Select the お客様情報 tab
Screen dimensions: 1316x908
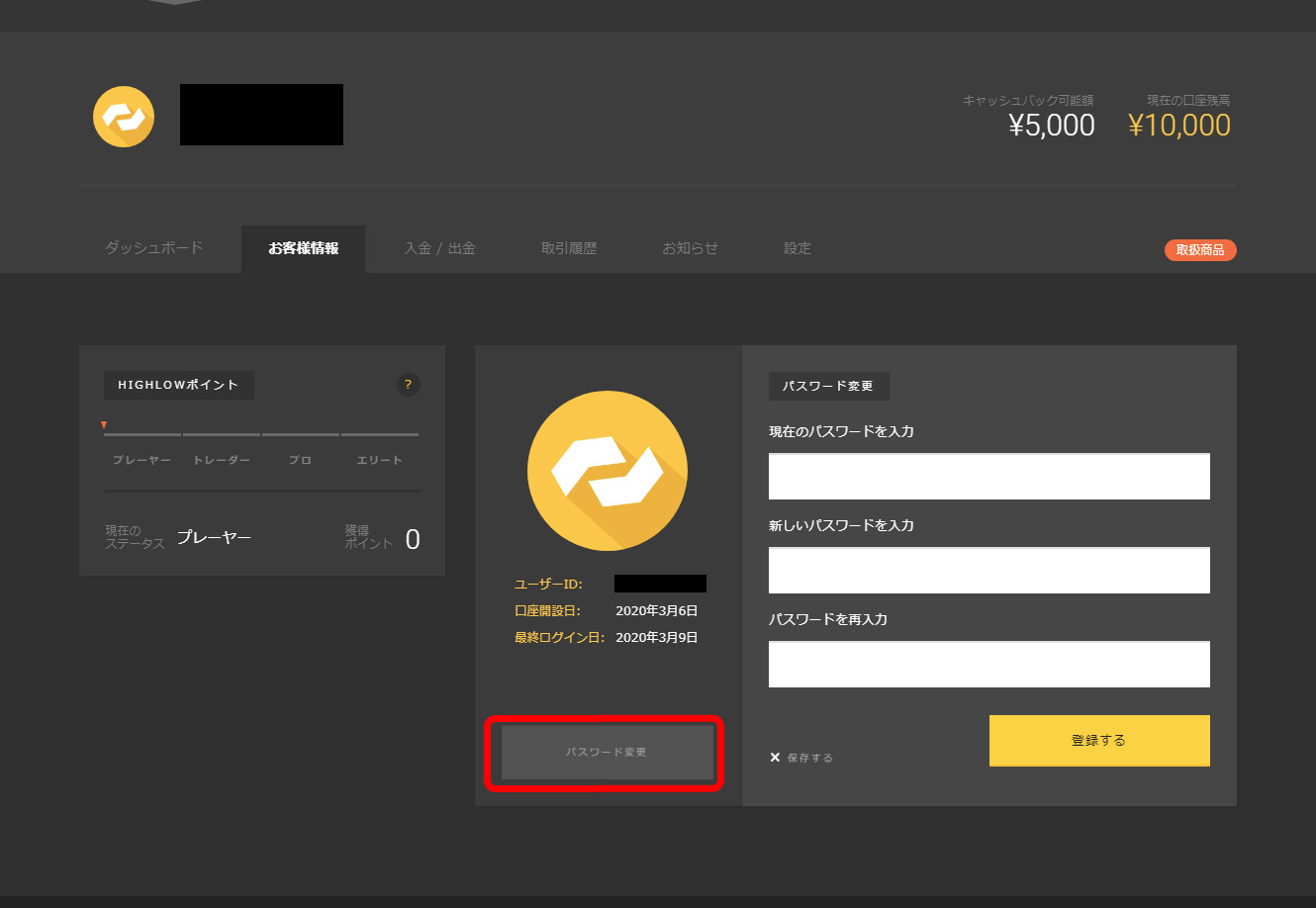point(303,248)
